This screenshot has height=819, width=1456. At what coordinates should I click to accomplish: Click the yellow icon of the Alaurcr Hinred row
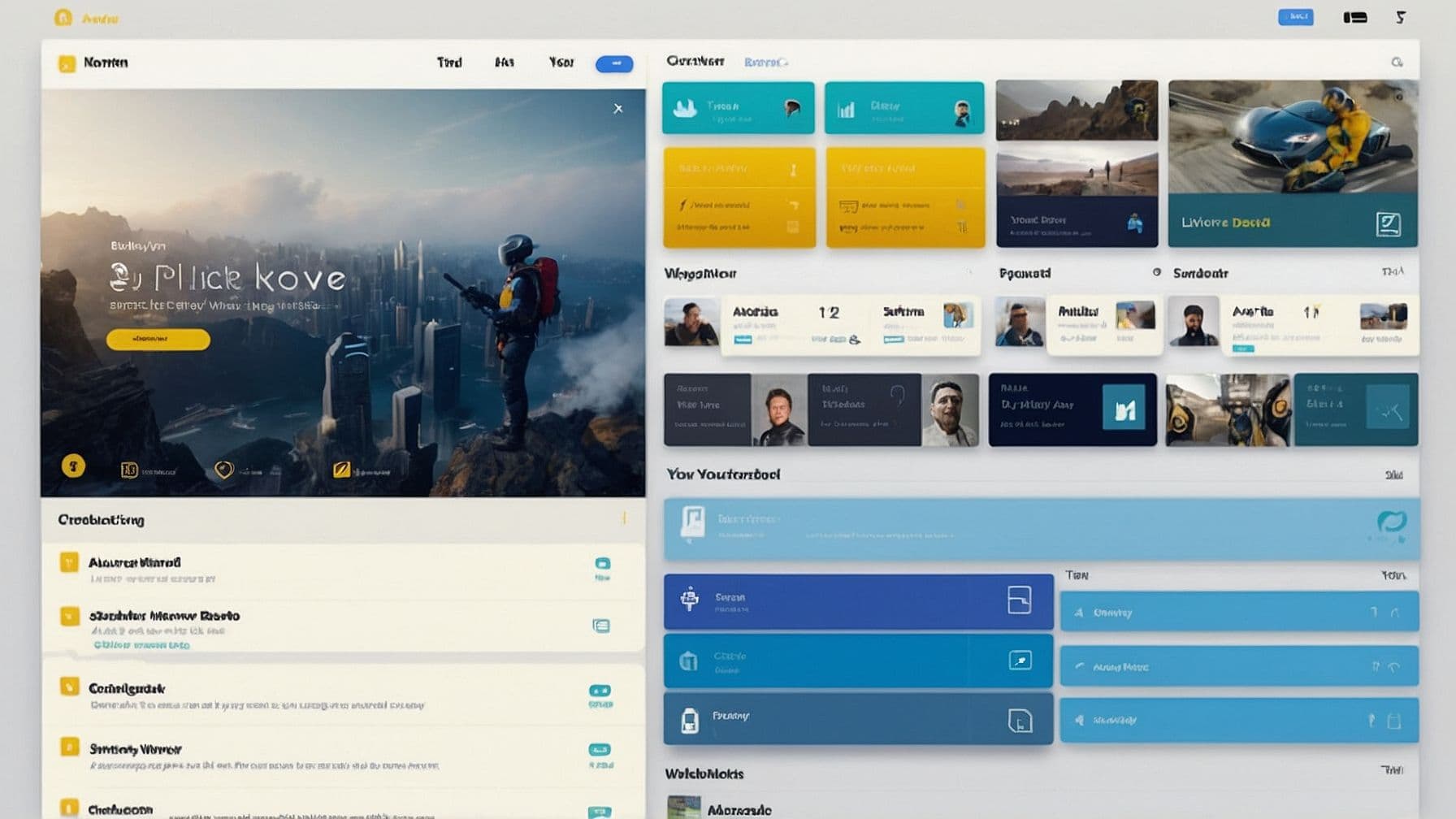click(x=69, y=562)
